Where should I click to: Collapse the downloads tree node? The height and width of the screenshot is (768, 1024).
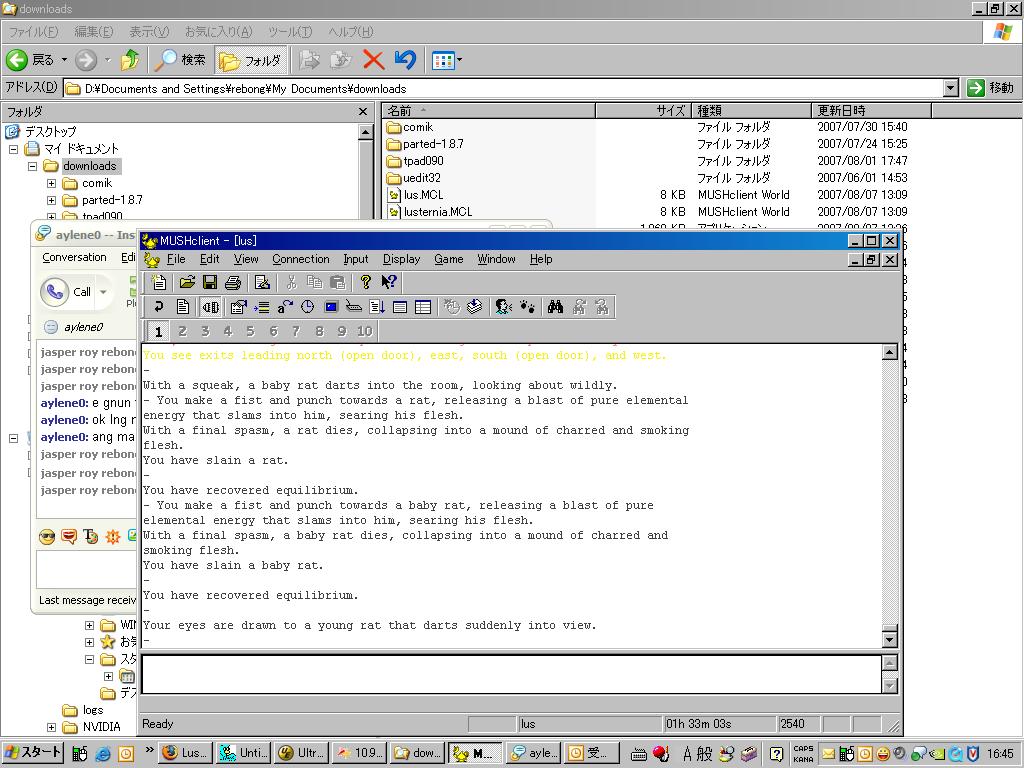click(x=32, y=166)
